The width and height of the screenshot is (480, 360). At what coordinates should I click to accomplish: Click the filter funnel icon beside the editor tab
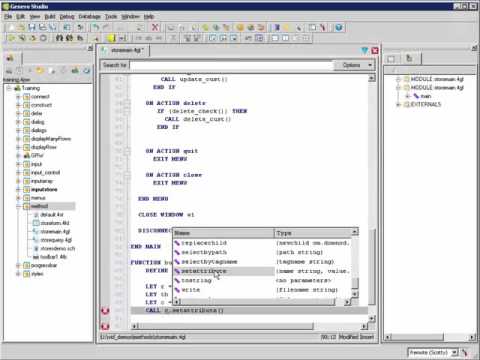[x=364, y=50]
